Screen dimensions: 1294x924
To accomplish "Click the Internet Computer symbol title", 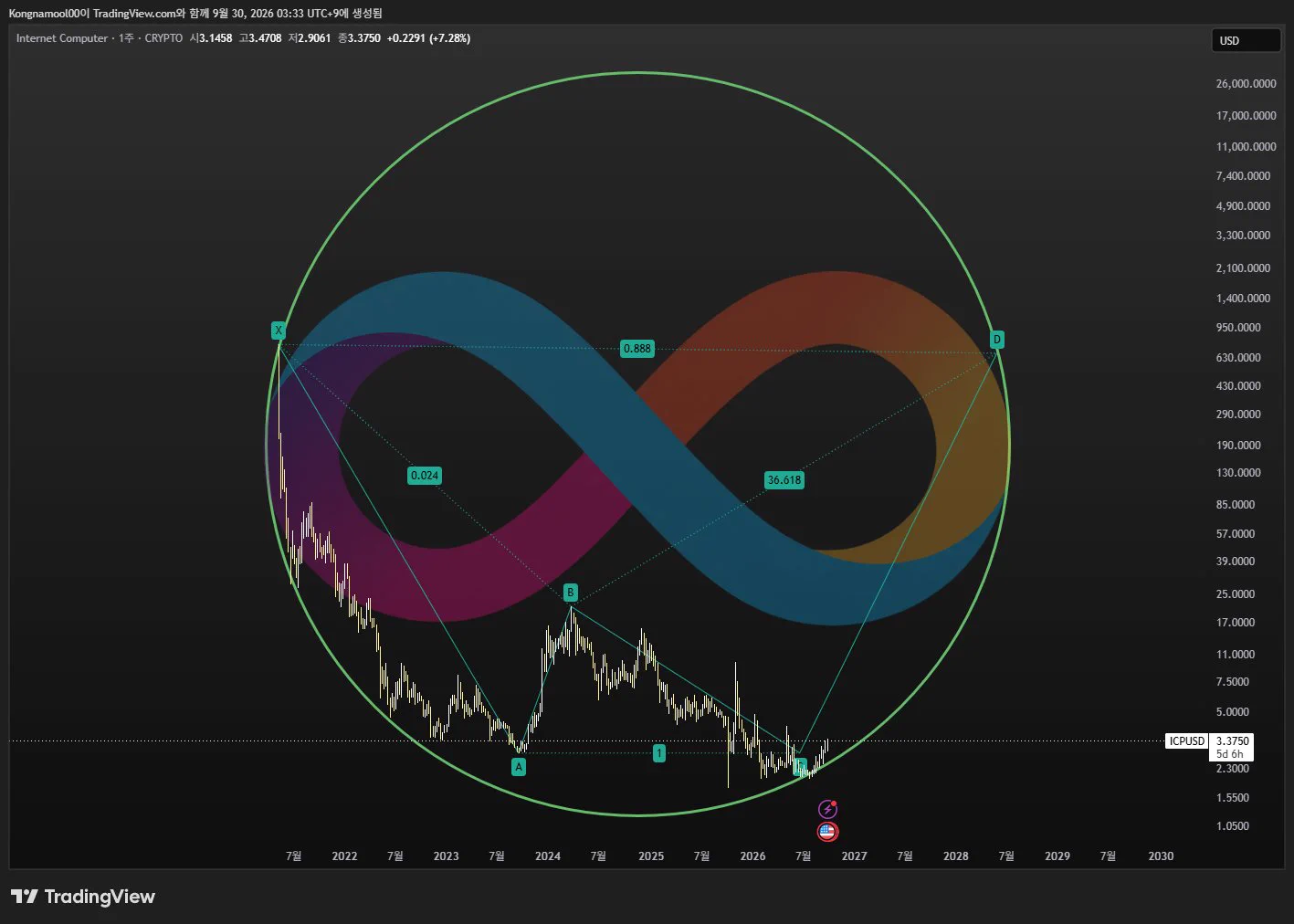I will [62, 38].
